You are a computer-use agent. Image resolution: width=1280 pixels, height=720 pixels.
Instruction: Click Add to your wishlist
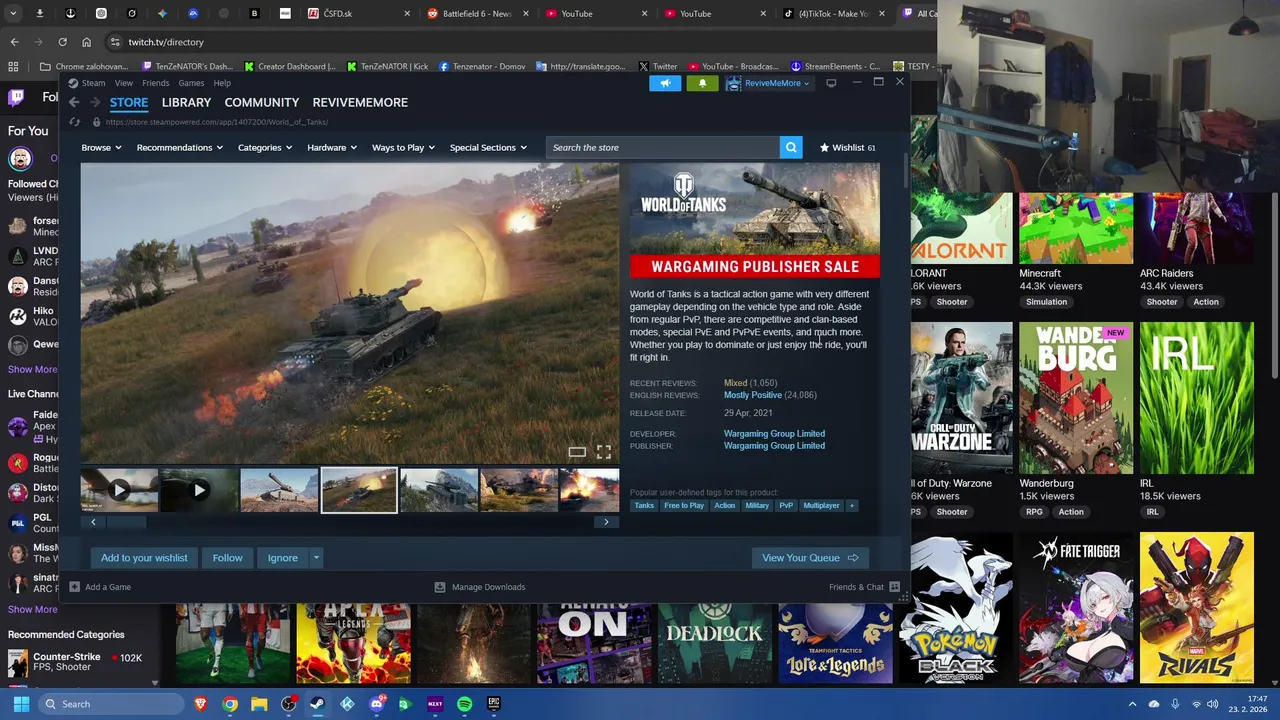click(144, 558)
